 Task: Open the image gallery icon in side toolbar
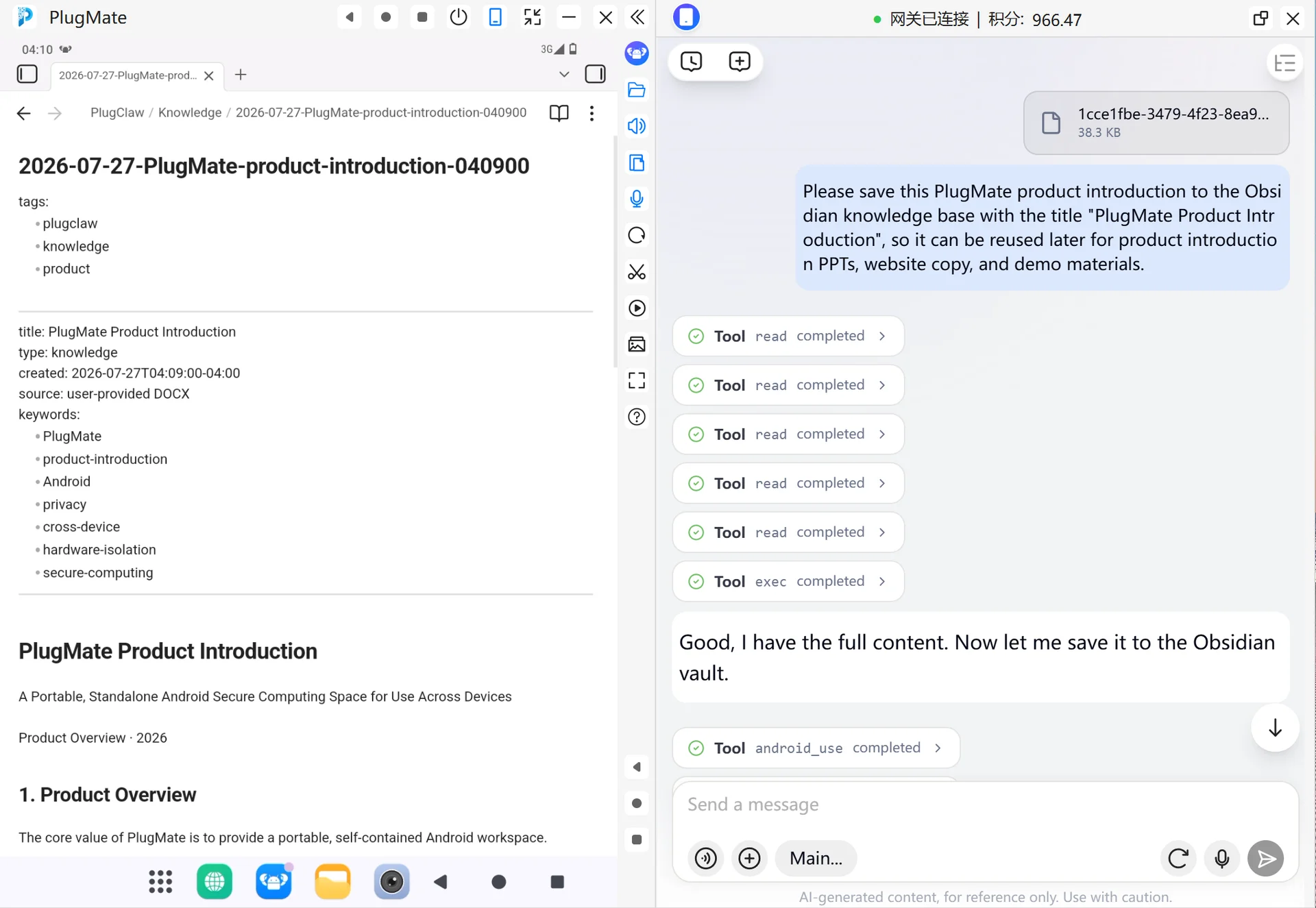click(x=637, y=344)
